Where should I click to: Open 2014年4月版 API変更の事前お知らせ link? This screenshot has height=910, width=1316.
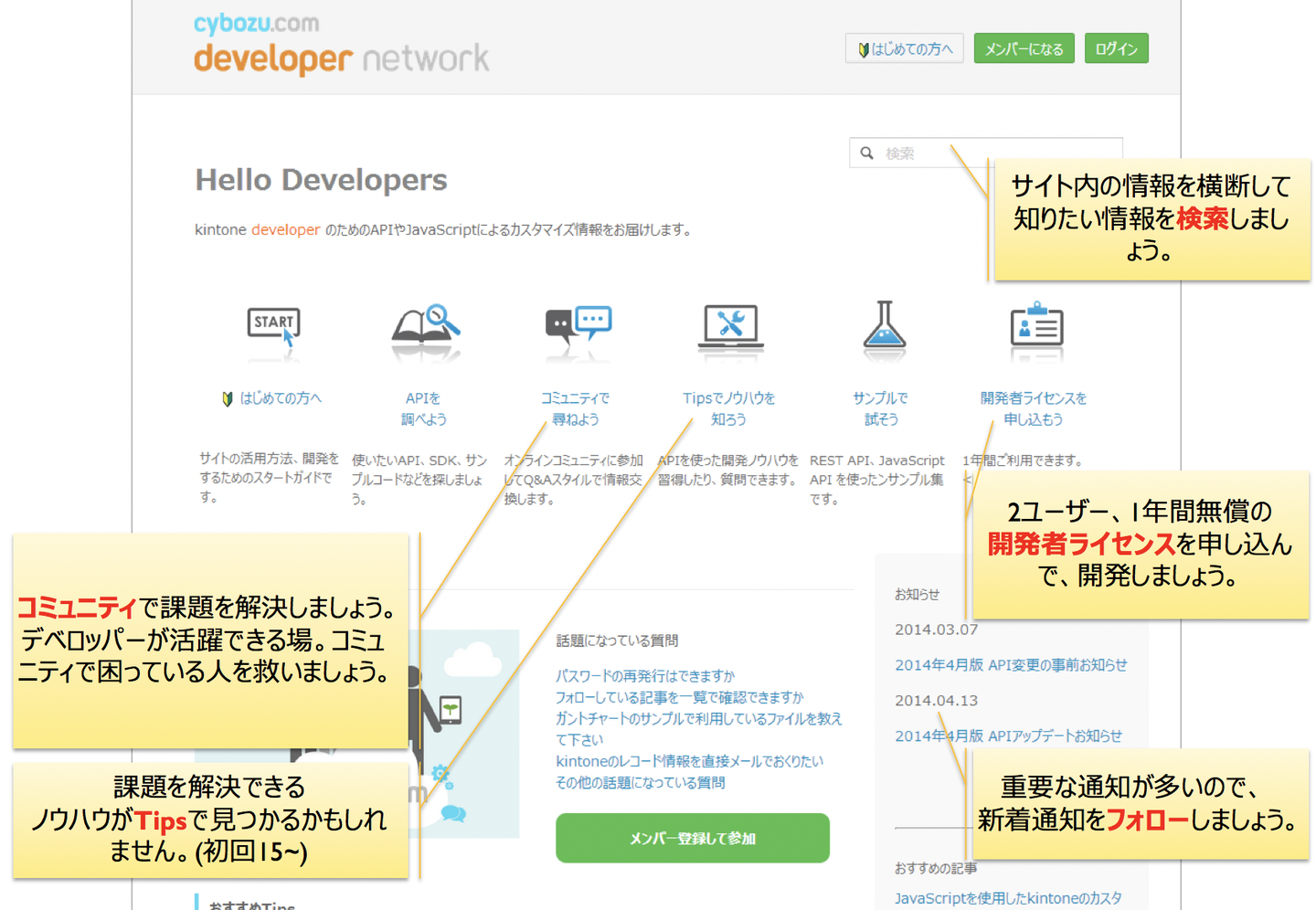(x=1010, y=665)
